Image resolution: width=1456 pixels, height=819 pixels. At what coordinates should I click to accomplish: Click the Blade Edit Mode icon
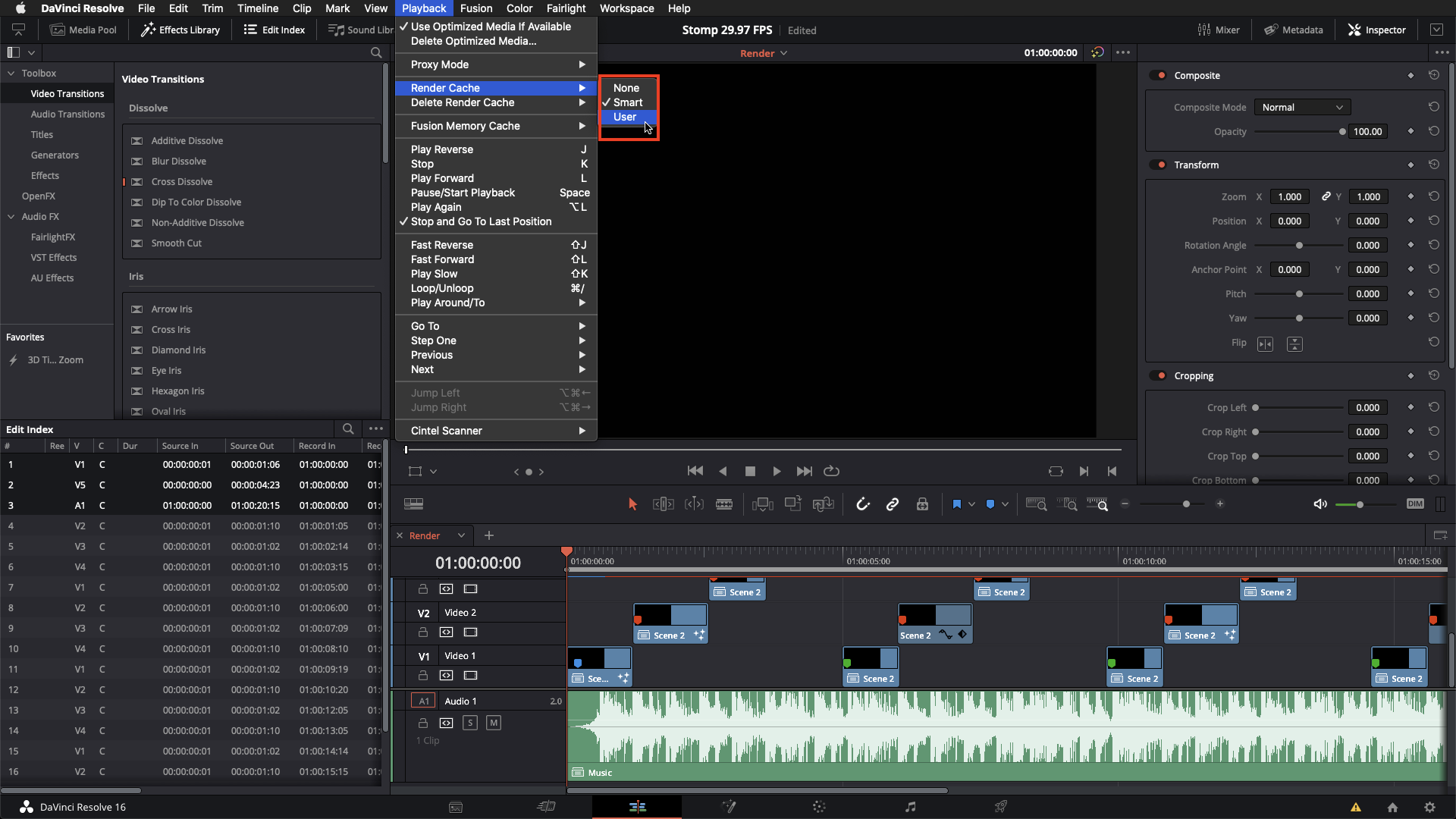pos(724,504)
